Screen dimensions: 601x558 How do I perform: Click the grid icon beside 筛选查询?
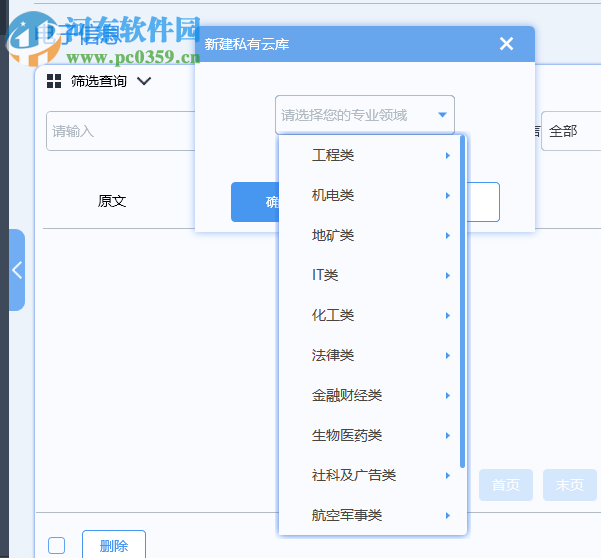(x=54, y=81)
